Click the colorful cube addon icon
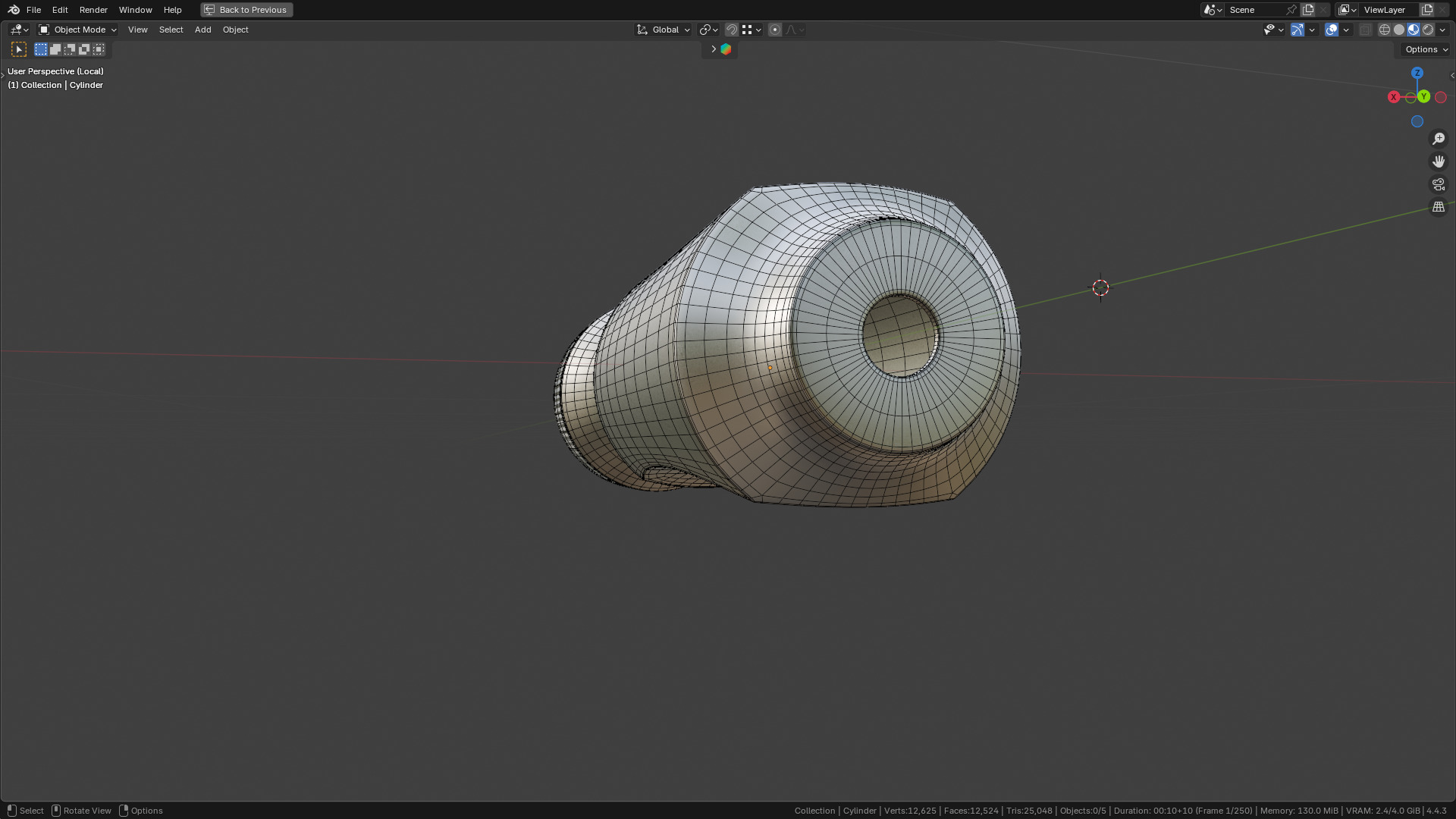 pos(726,49)
